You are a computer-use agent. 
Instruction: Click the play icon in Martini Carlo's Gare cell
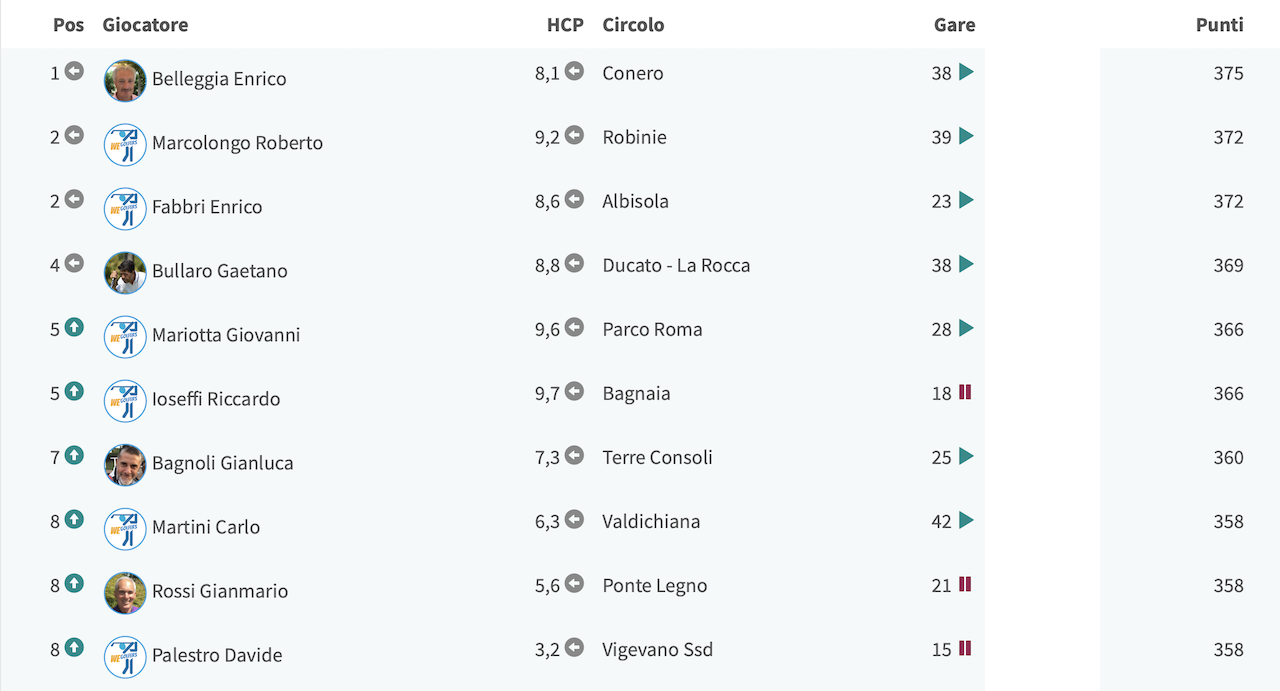pyautogui.click(x=966, y=520)
